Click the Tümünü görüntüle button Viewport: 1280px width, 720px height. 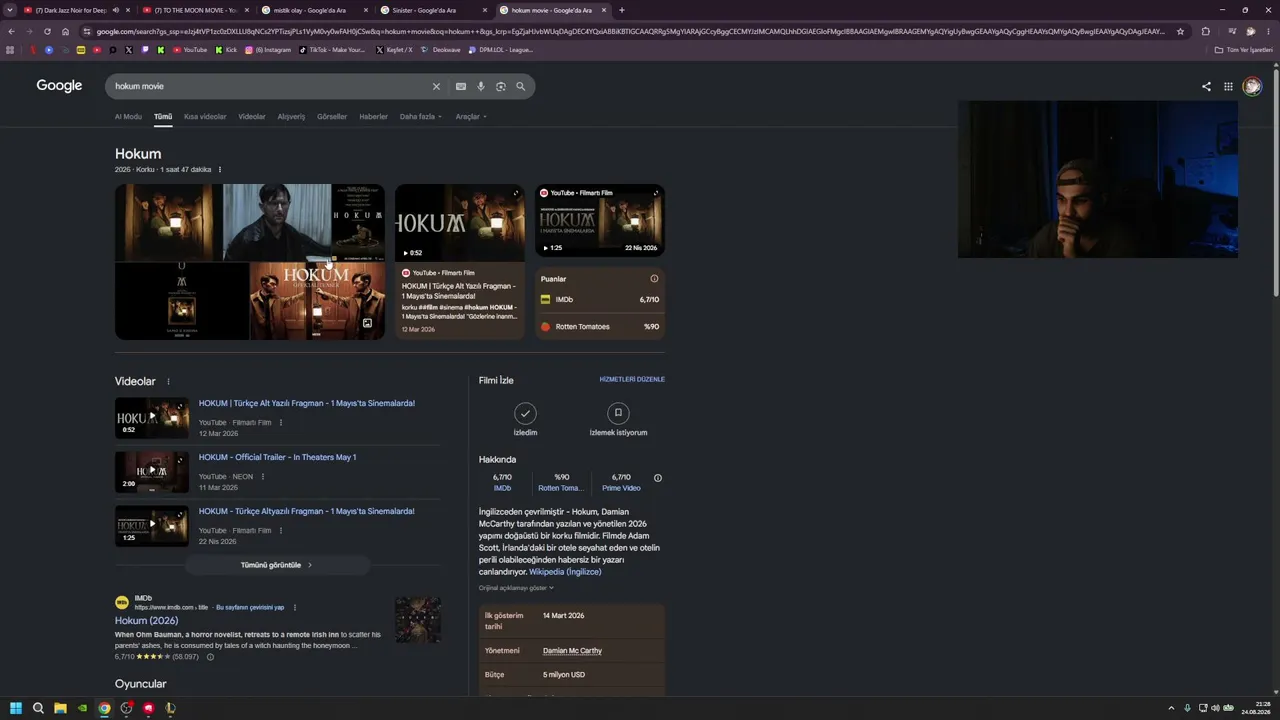click(x=277, y=565)
